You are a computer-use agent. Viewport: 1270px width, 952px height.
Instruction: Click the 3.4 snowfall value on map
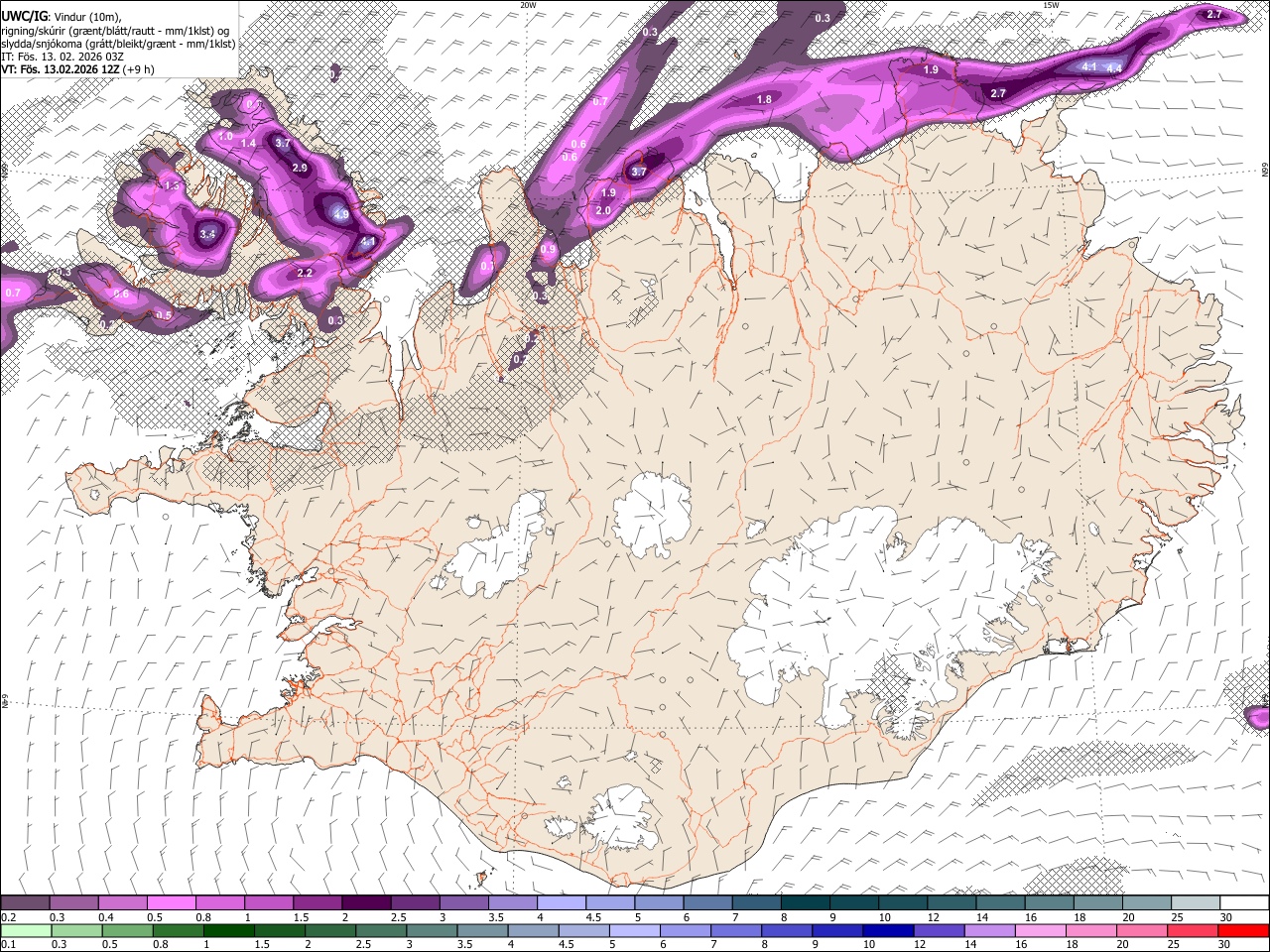point(207,234)
